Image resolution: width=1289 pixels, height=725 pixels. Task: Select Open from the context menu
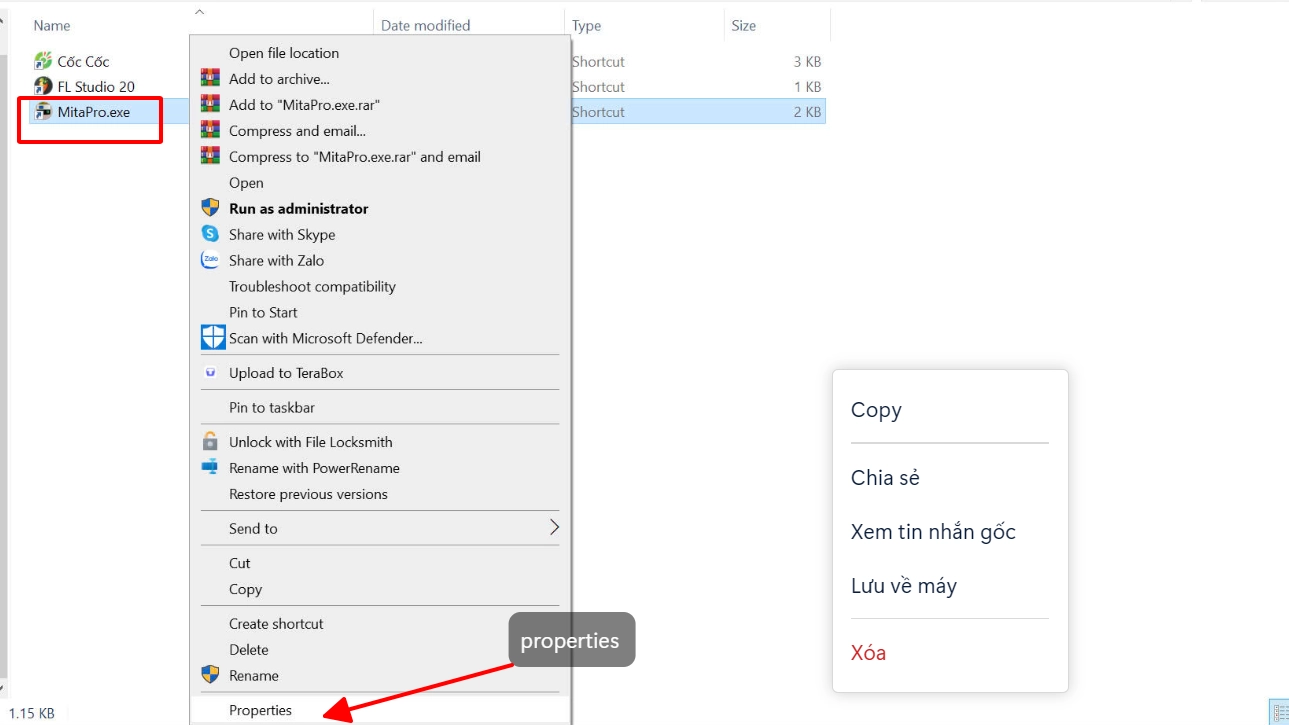246,183
